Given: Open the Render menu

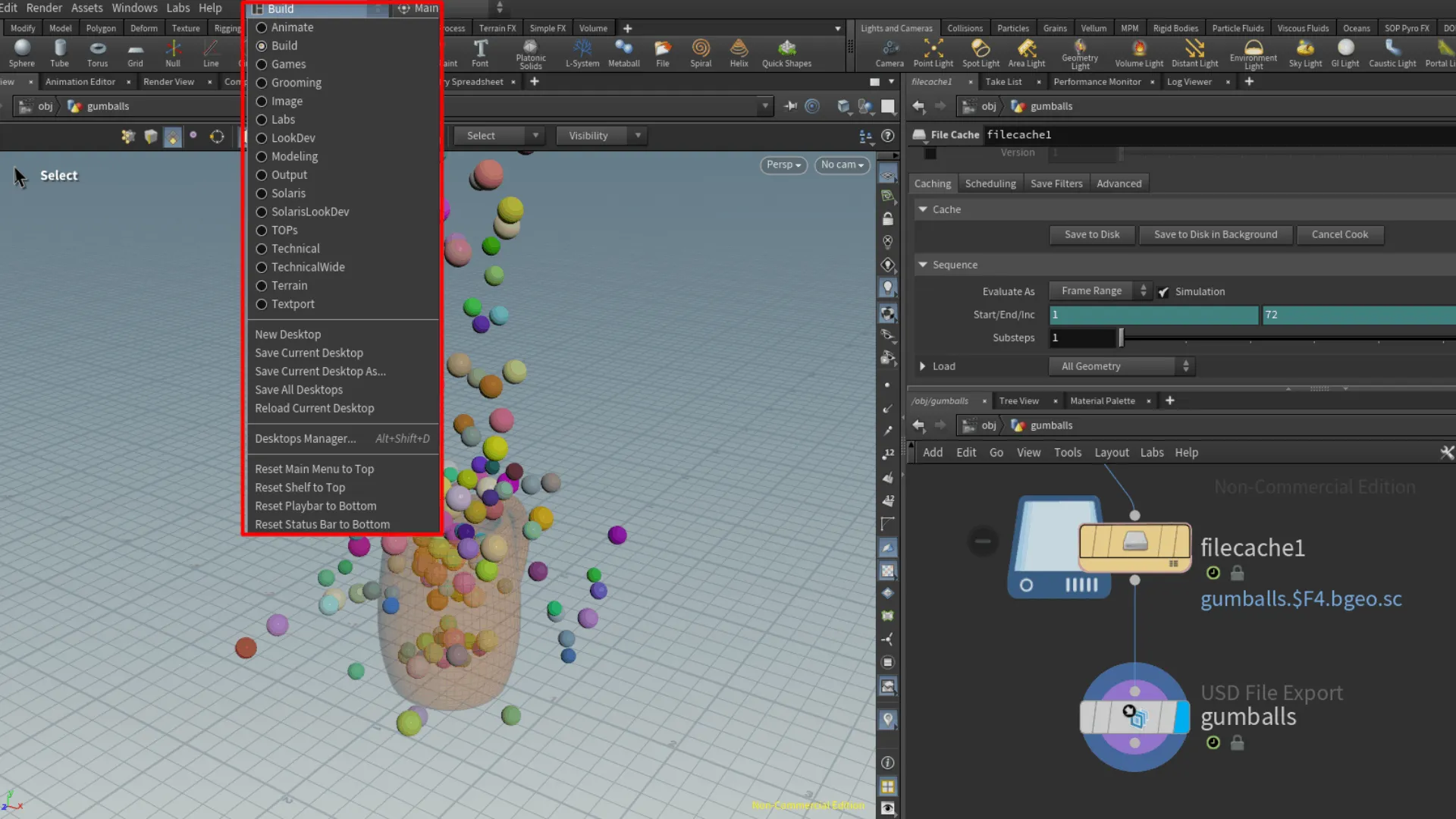Looking at the screenshot, I should click(44, 8).
